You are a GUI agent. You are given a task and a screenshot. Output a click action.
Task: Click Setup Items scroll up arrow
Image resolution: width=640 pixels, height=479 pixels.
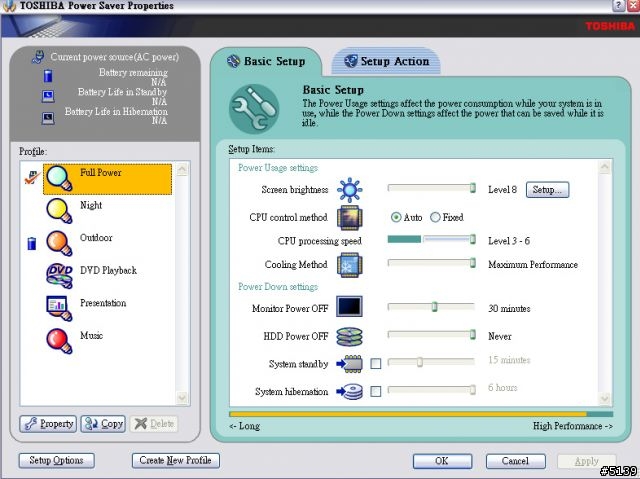(604, 167)
